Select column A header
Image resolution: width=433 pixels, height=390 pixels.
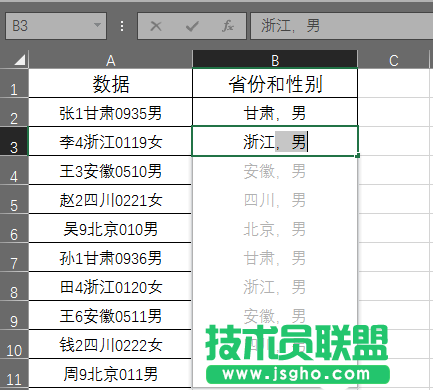(x=110, y=61)
